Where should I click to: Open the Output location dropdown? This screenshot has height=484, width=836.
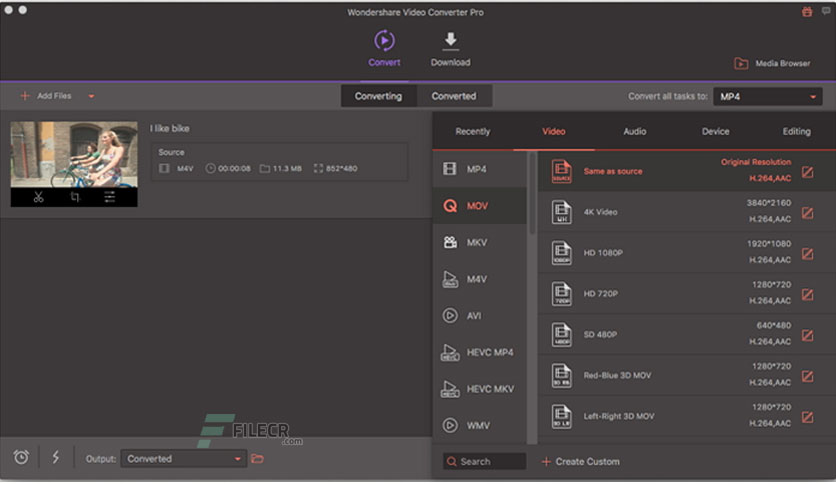[184, 458]
